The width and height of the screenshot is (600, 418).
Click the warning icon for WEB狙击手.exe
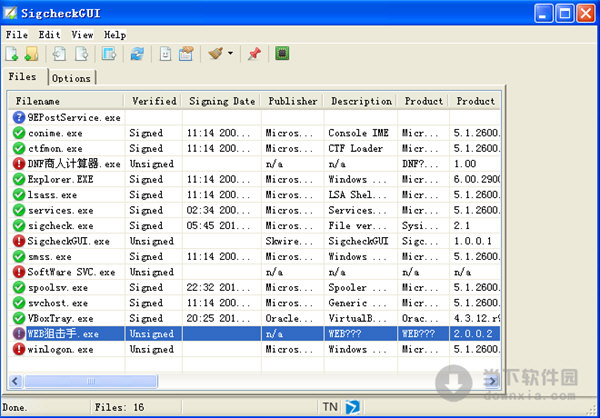coord(19,334)
